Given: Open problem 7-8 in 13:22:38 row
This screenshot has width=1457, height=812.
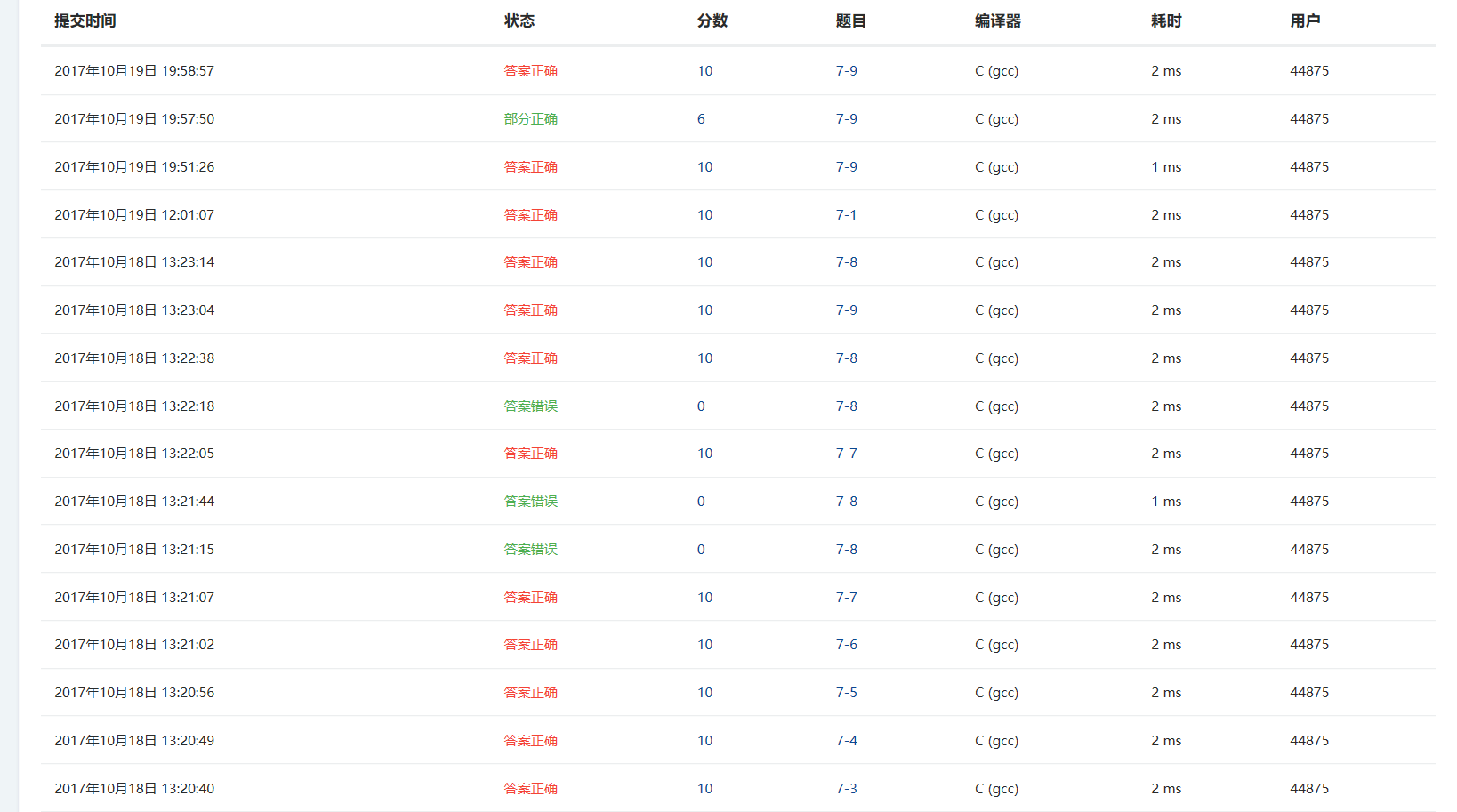Looking at the screenshot, I should (846, 358).
